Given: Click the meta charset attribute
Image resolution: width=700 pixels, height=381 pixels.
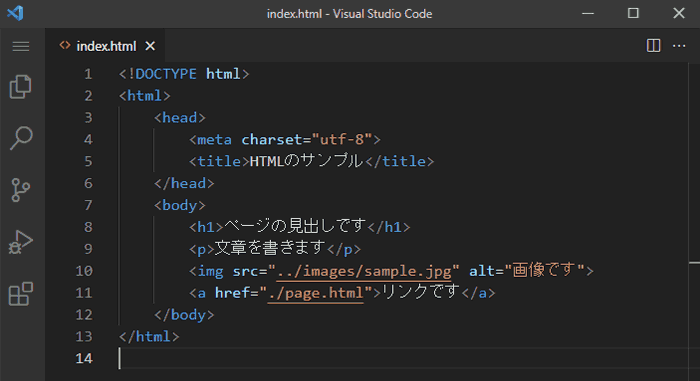Looking at the screenshot, I should click(272, 139).
